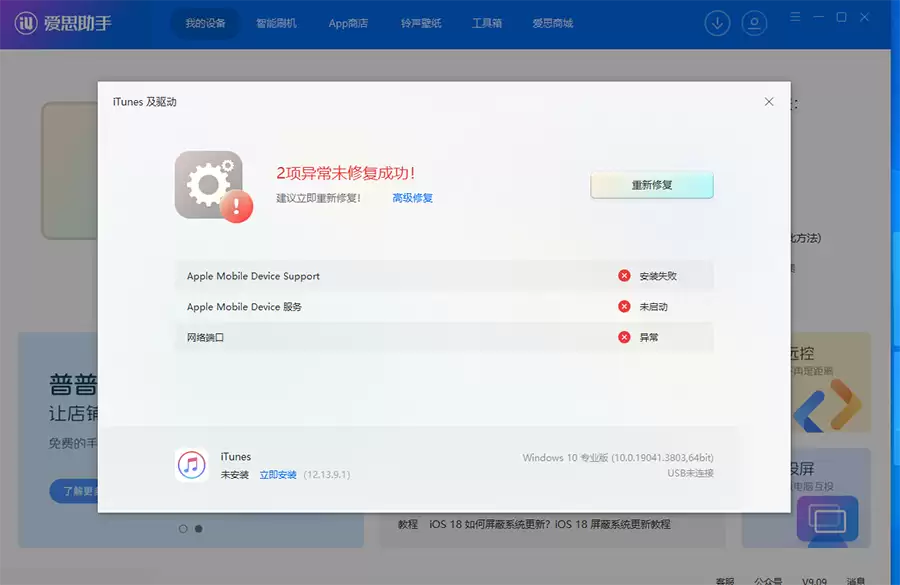
Task: Select first carousel dot on banner
Action: pyautogui.click(x=183, y=529)
